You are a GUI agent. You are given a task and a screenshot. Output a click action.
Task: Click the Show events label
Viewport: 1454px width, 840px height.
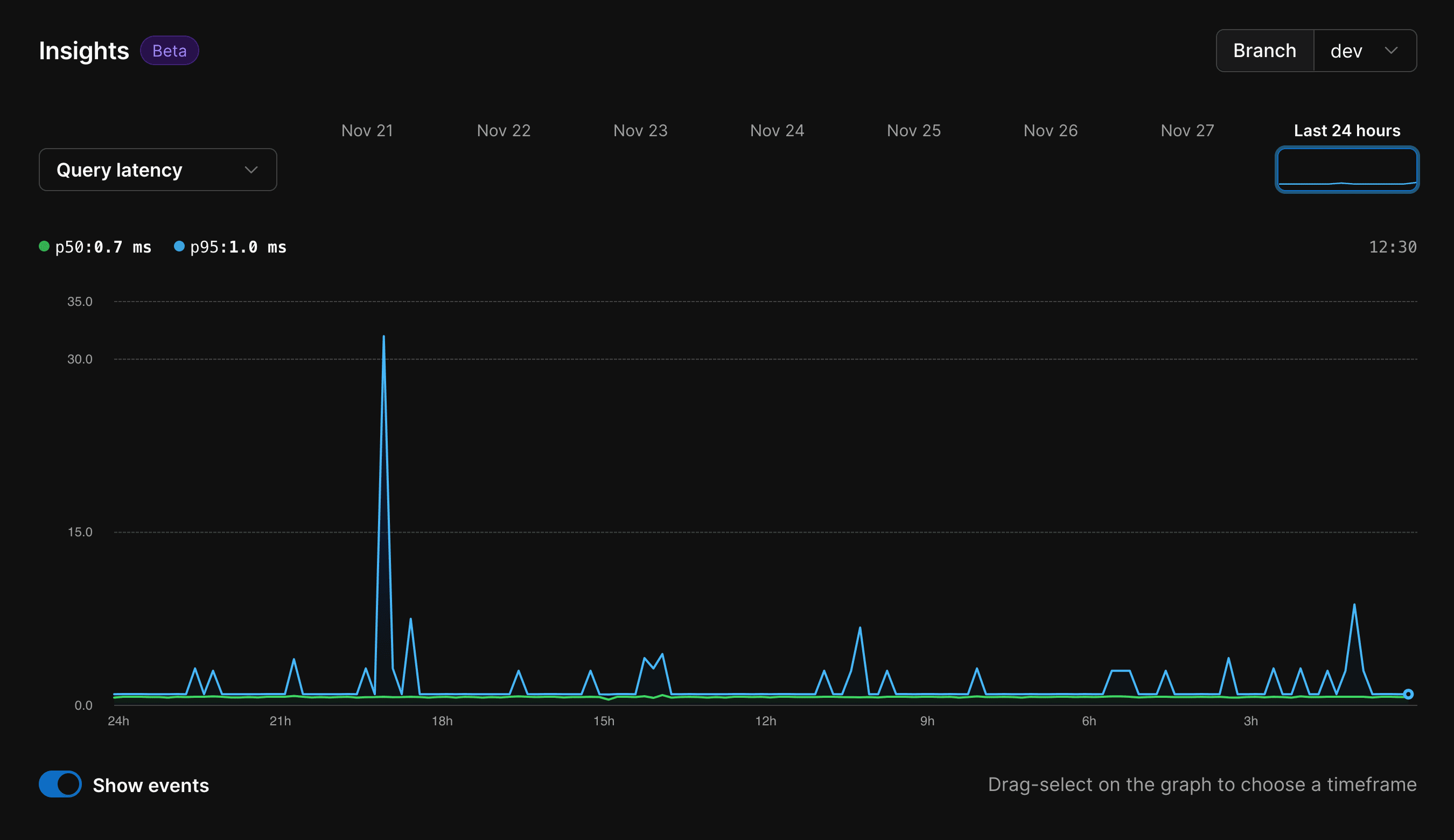(x=151, y=785)
